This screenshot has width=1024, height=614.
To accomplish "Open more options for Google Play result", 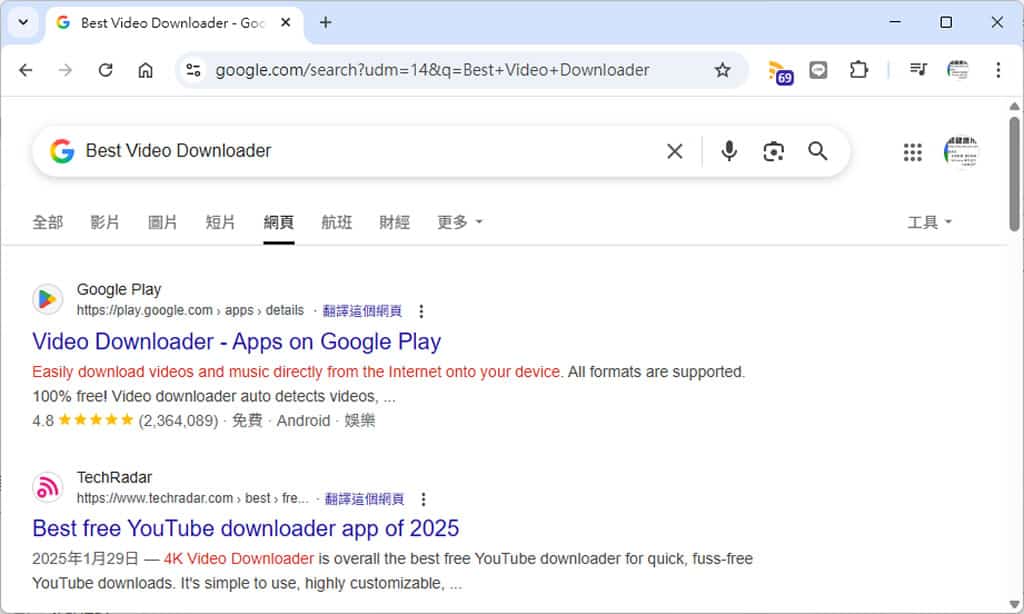I will click(421, 312).
